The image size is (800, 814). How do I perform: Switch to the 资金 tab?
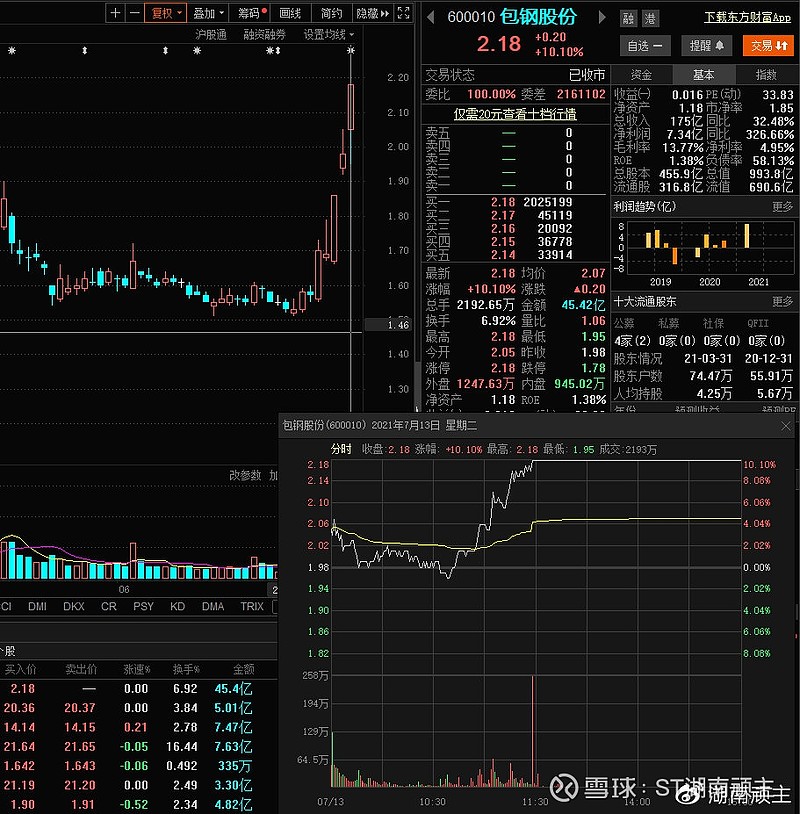pyautogui.click(x=641, y=75)
